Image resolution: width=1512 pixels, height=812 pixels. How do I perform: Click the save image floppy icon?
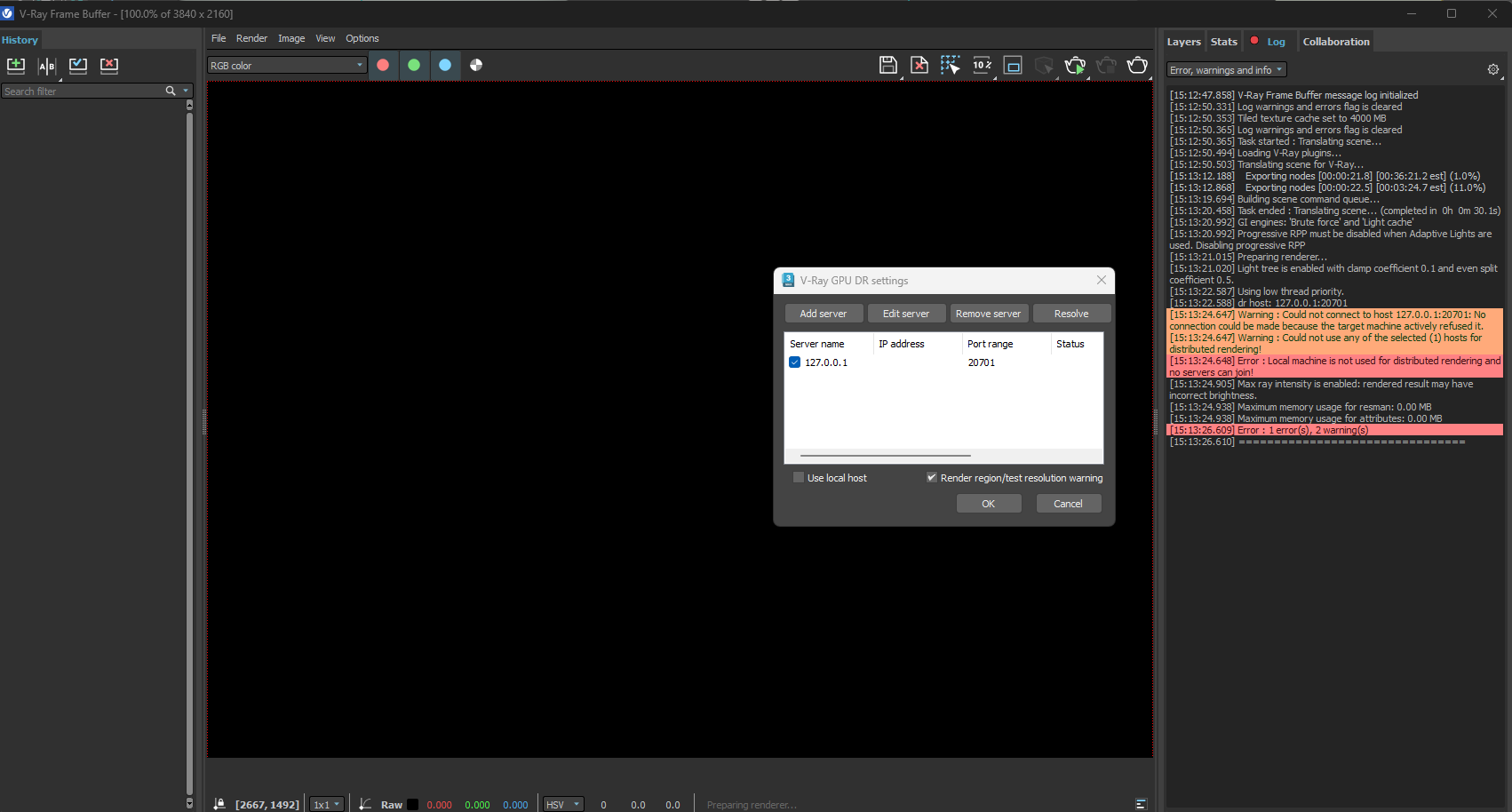click(x=888, y=65)
